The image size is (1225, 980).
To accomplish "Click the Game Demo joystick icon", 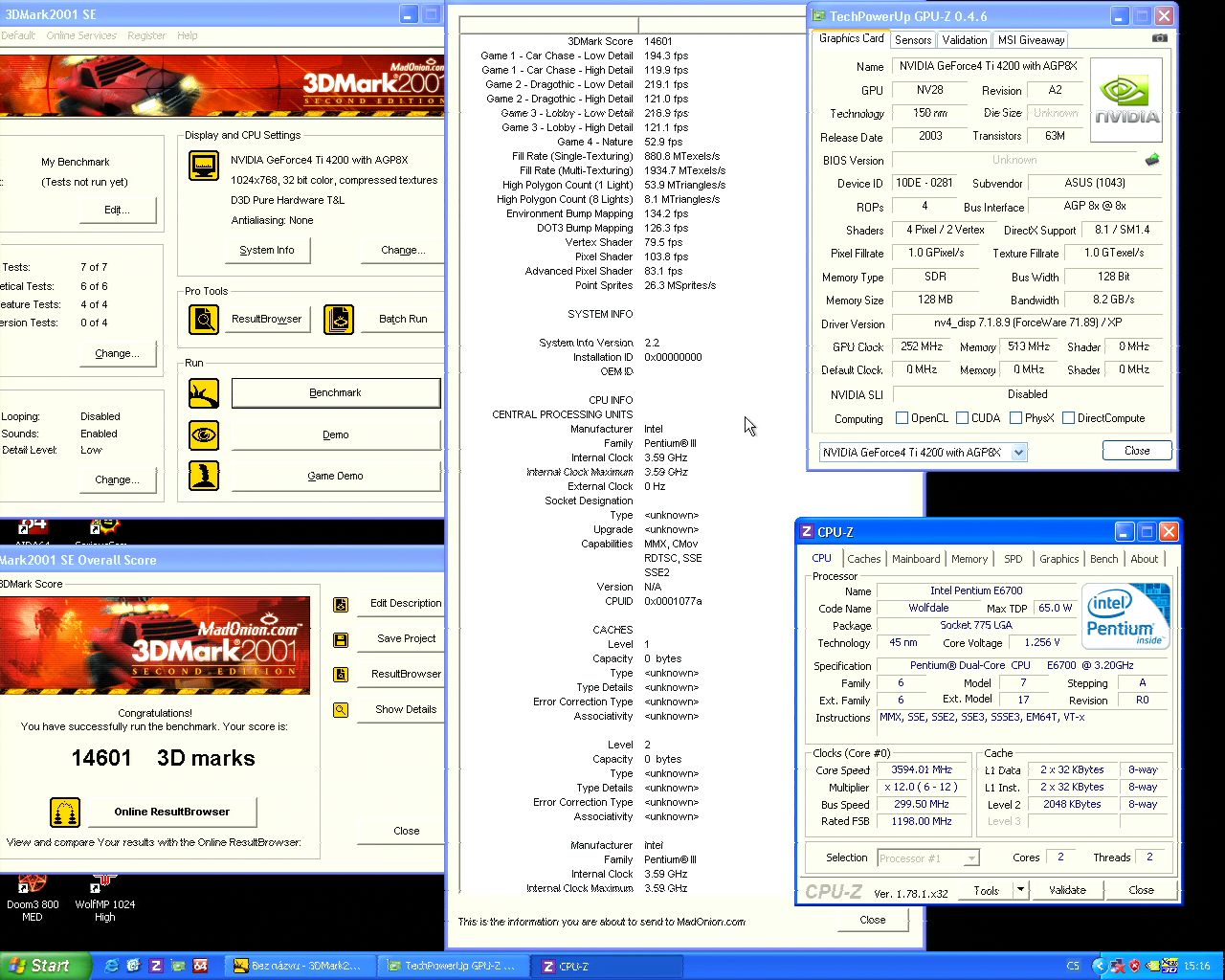I will click(x=203, y=476).
